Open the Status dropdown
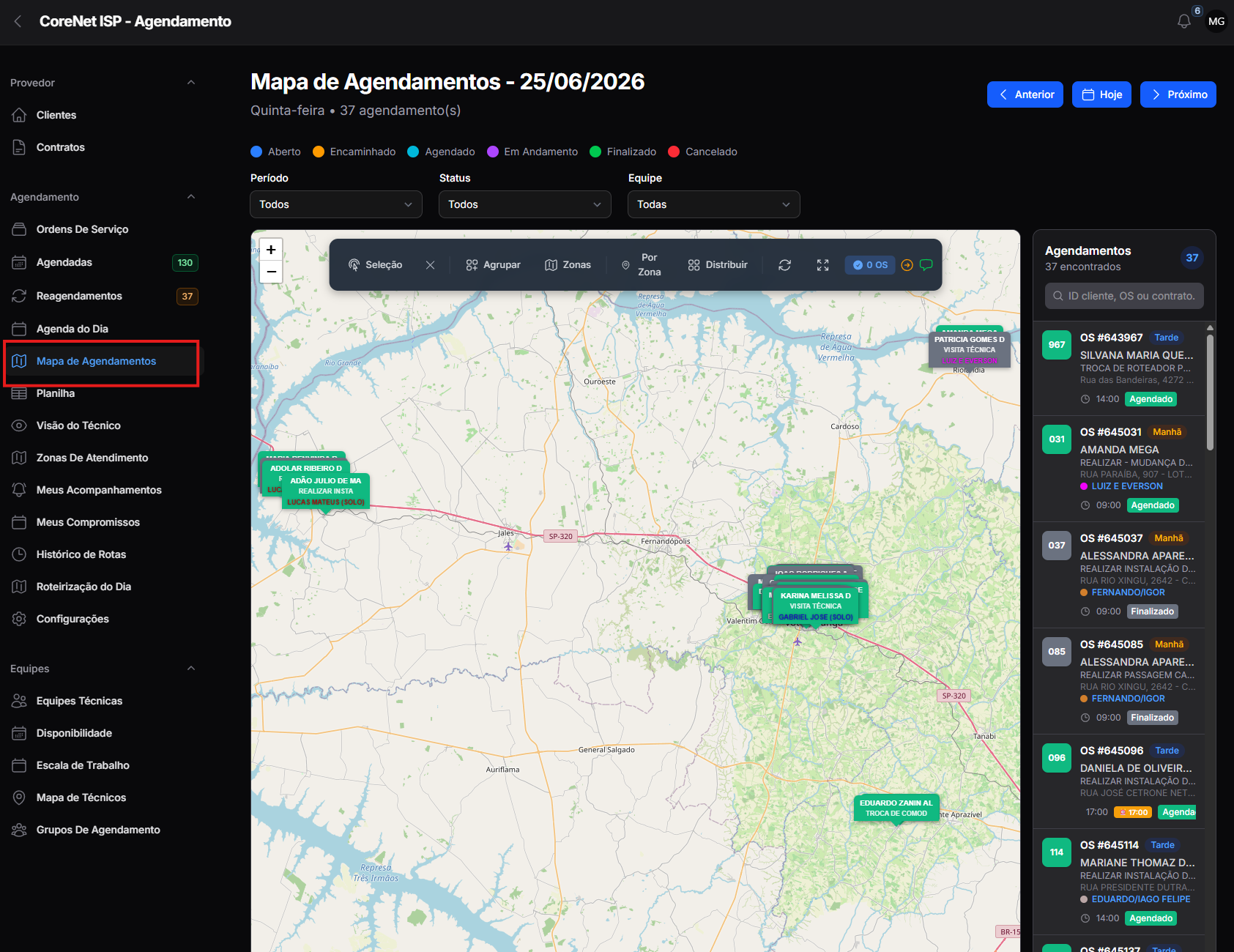The image size is (1234, 952). pyautogui.click(x=525, y=204)
